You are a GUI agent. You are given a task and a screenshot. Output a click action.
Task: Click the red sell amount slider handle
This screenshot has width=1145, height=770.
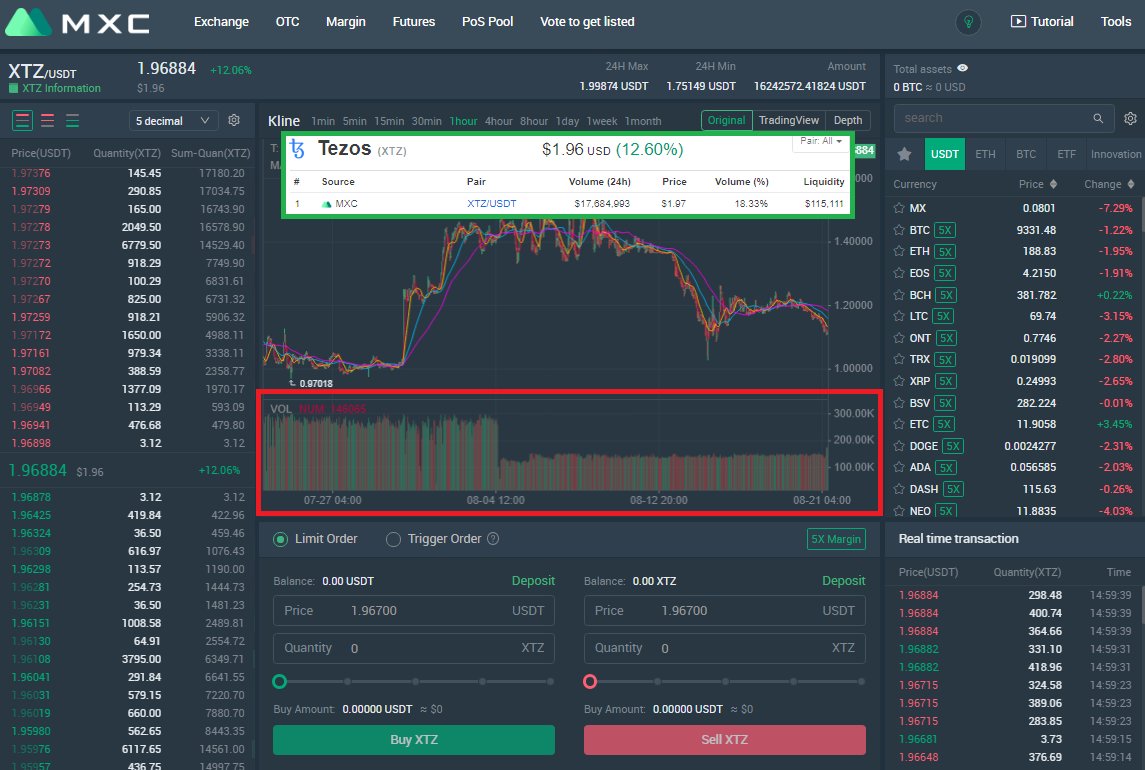[x=590, y=682]
